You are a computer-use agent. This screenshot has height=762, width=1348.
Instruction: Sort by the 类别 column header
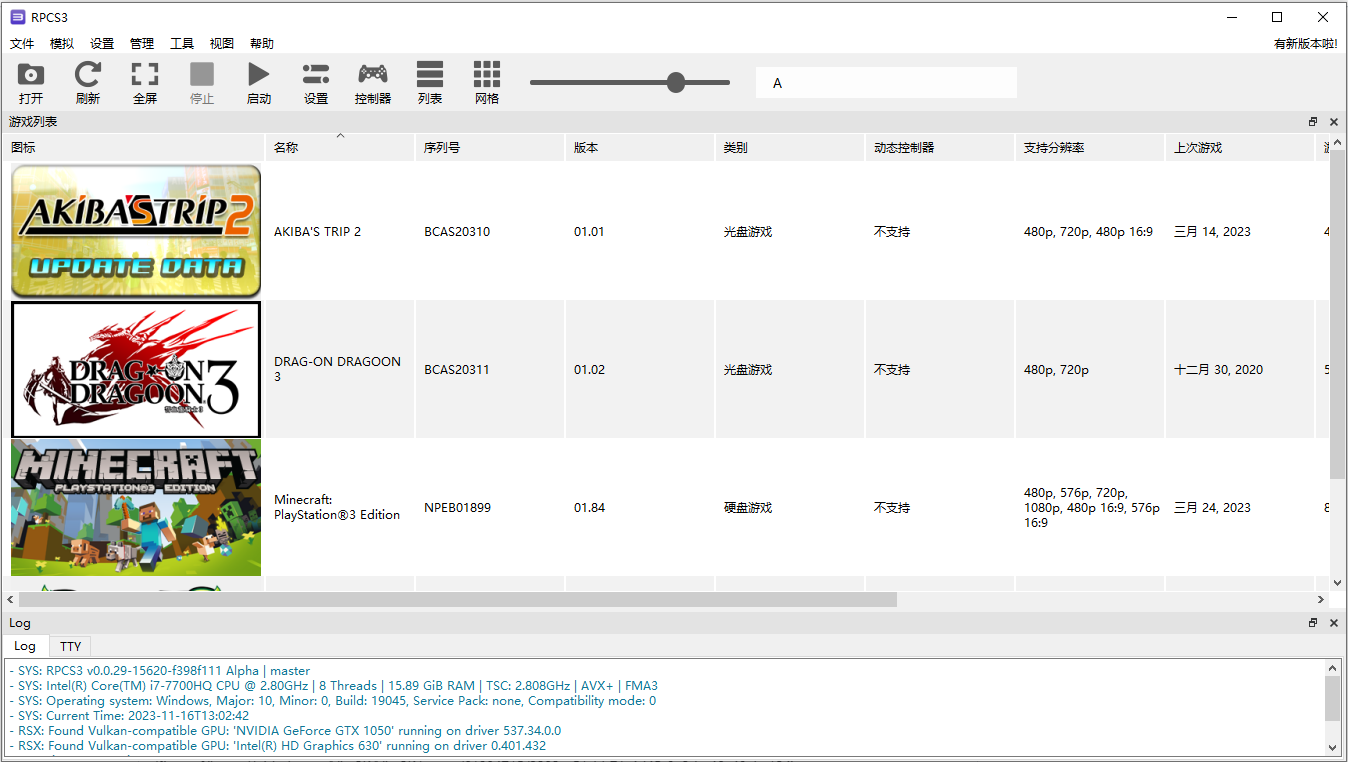(x=790, y=147)
